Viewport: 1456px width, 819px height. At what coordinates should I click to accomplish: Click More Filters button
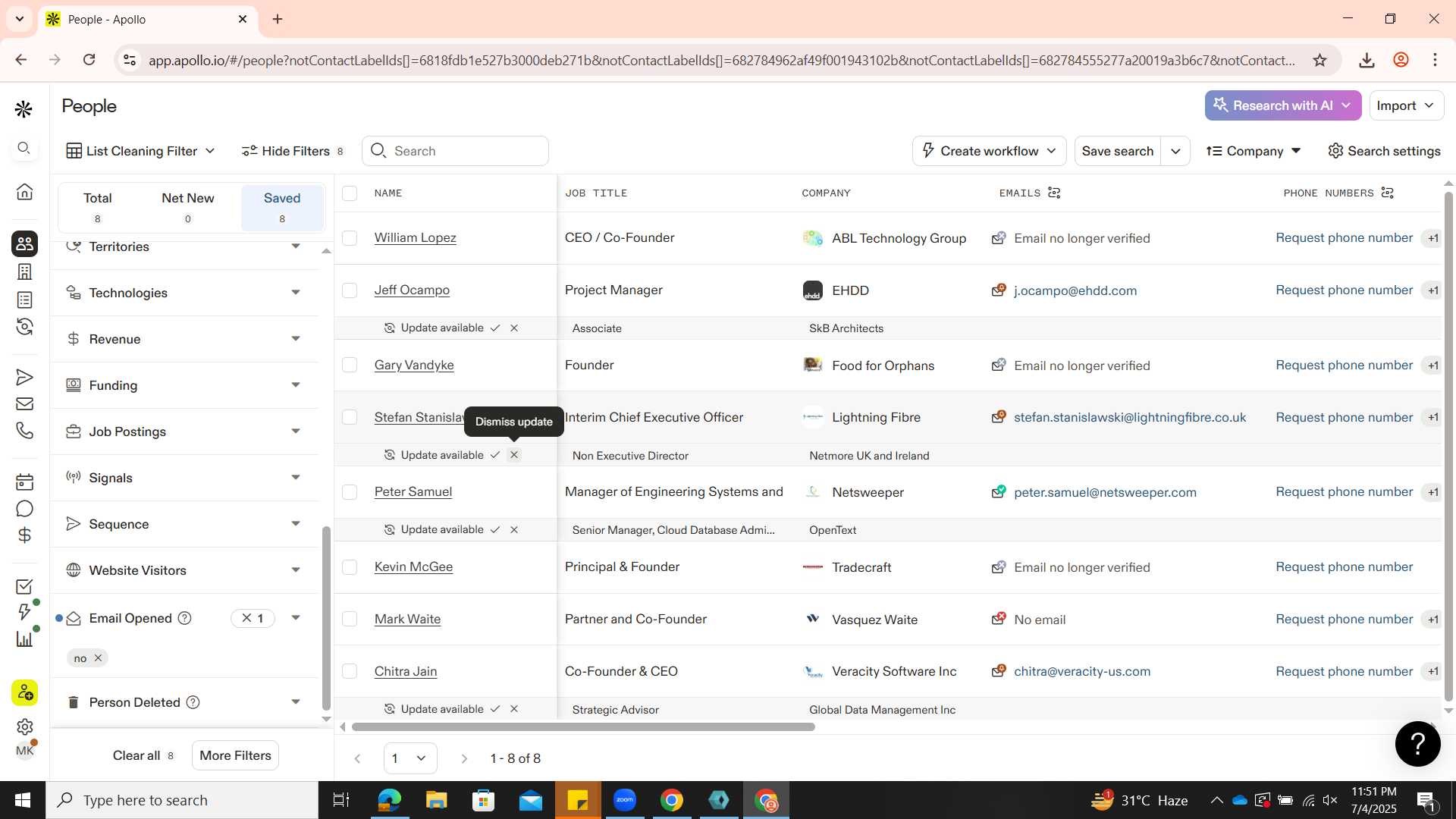pyautogui.click(x=235, y=755)
